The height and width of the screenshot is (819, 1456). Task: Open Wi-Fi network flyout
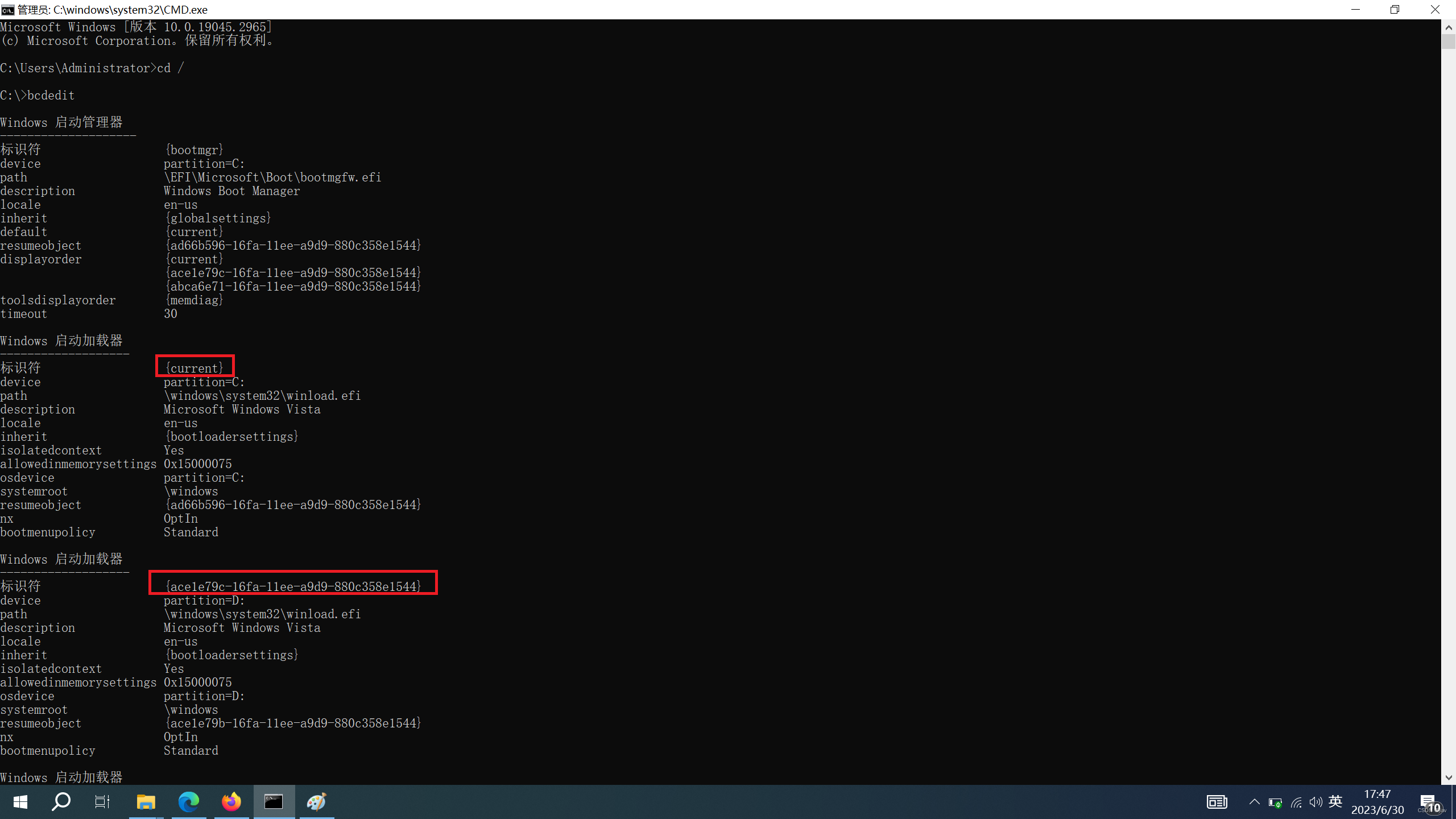pyautogui.click(x=1296, y=803)
